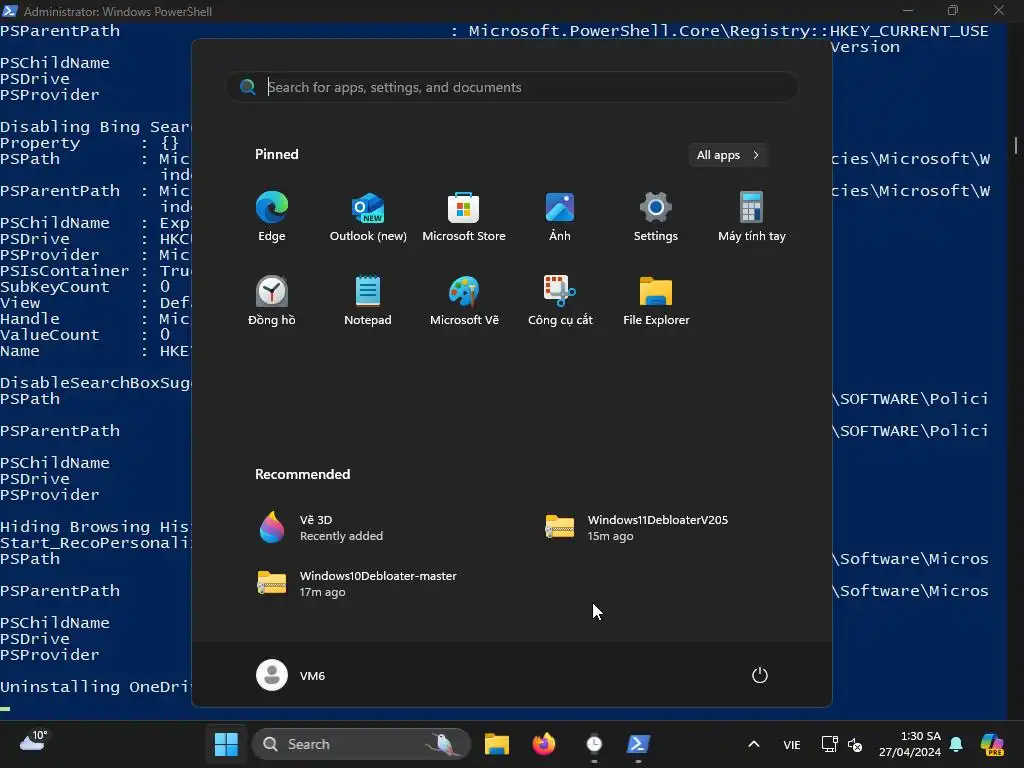Open network status tray icon
The width and height of the screenshot is (1024, 768).
[829, 744]
